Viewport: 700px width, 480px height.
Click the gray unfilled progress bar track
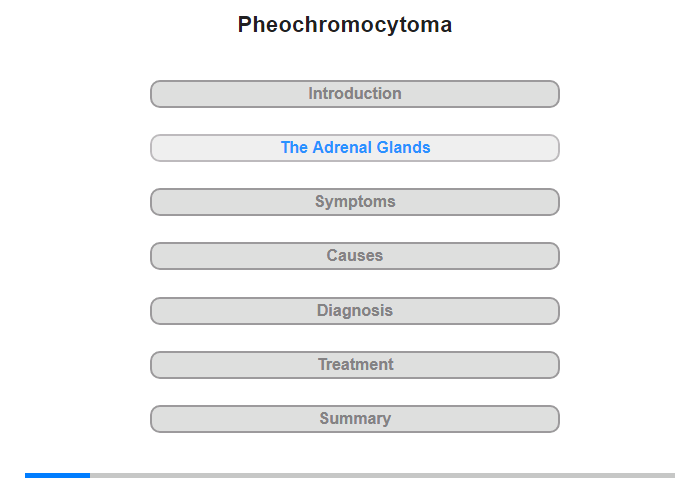(x=383, y=476)
